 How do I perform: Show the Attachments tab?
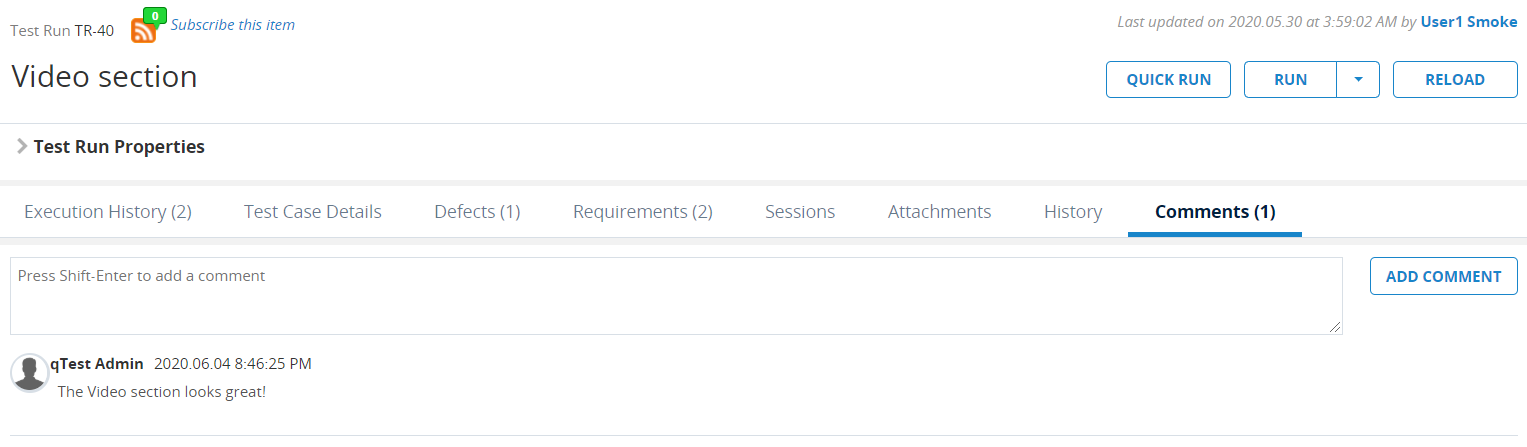tap(940, 212)
